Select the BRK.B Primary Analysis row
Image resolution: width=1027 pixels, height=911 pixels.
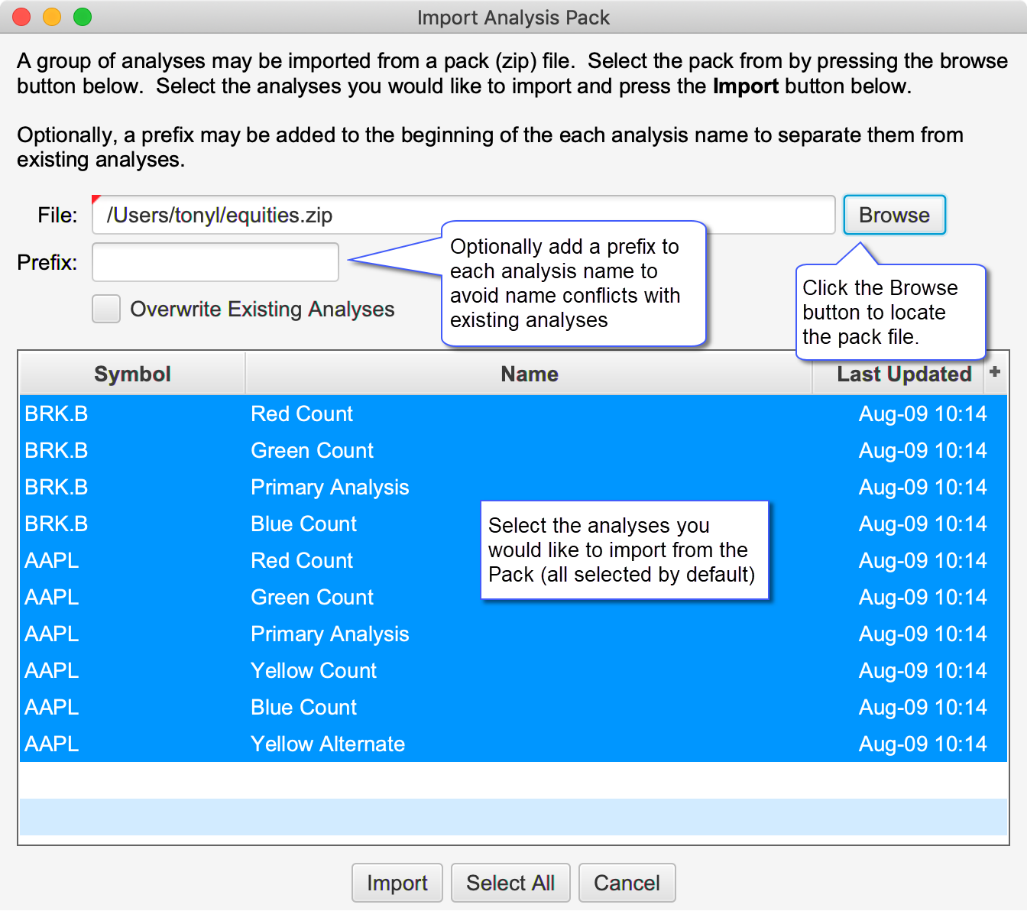tap(330, 488)
